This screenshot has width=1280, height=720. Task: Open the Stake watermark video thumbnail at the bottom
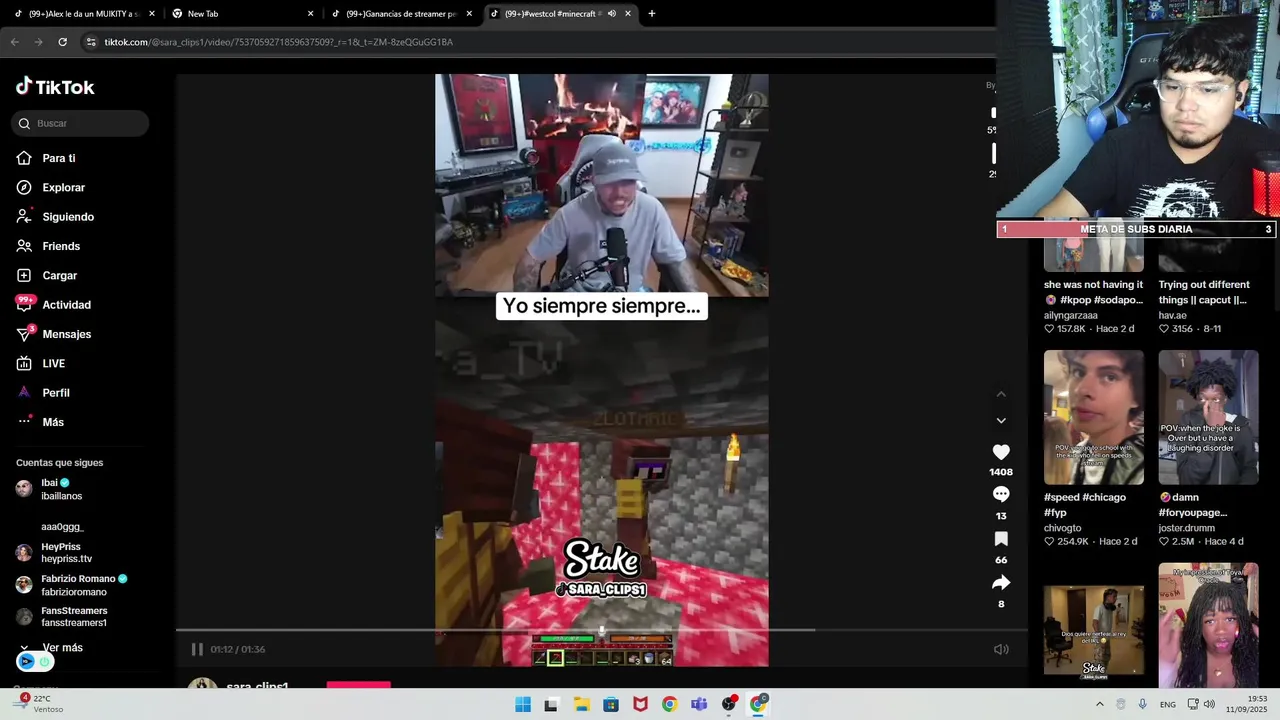pyautogui.click(x=1093, y=632)
